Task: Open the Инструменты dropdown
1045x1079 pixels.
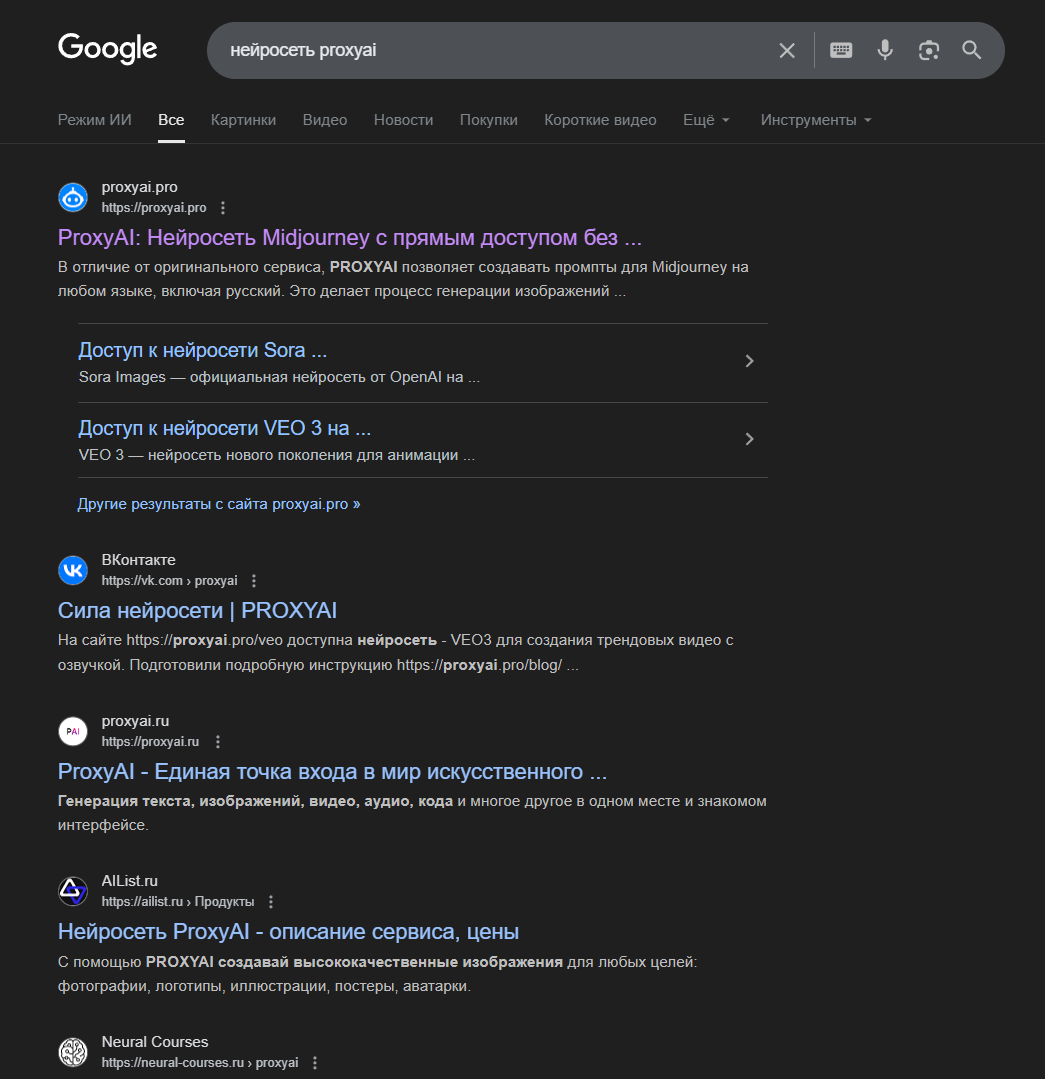Action: [x=816, y=120]
